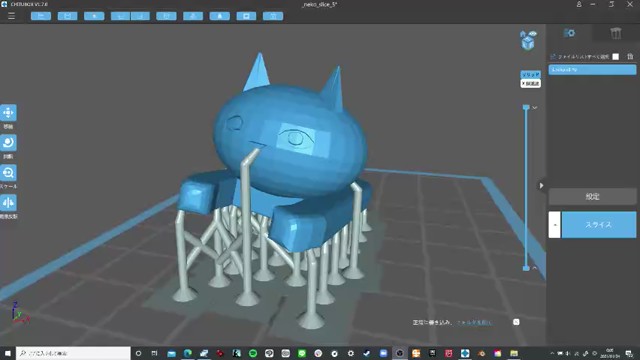
Task: Switch to the gear file-list tab
Action: click(x=569, y=33)
